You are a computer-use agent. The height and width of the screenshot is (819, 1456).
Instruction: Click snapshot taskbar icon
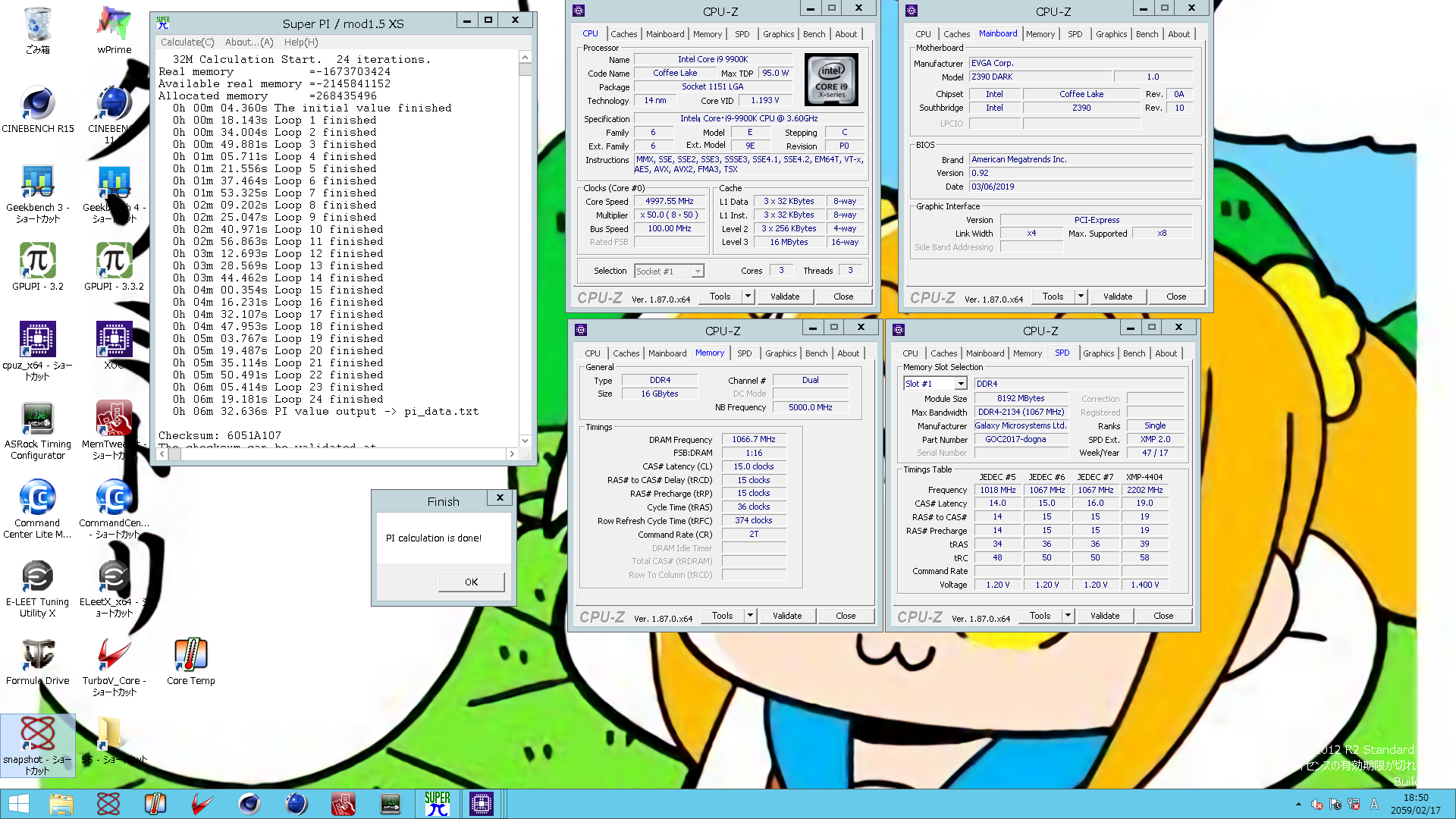[x=108, y=804]
